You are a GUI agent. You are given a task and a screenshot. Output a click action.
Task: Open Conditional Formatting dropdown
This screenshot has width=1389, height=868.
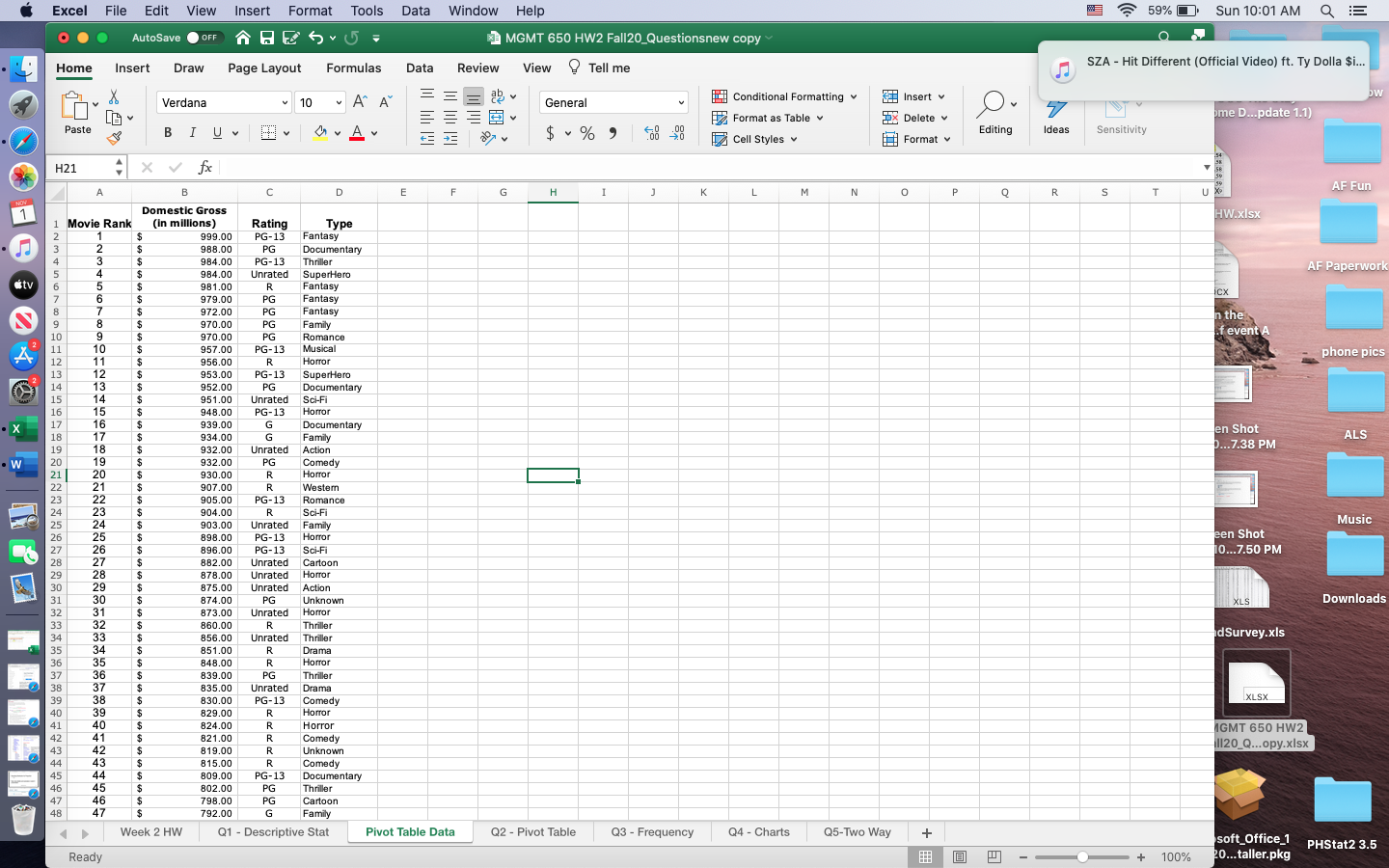pyautogui.click(x=784, y=96)
